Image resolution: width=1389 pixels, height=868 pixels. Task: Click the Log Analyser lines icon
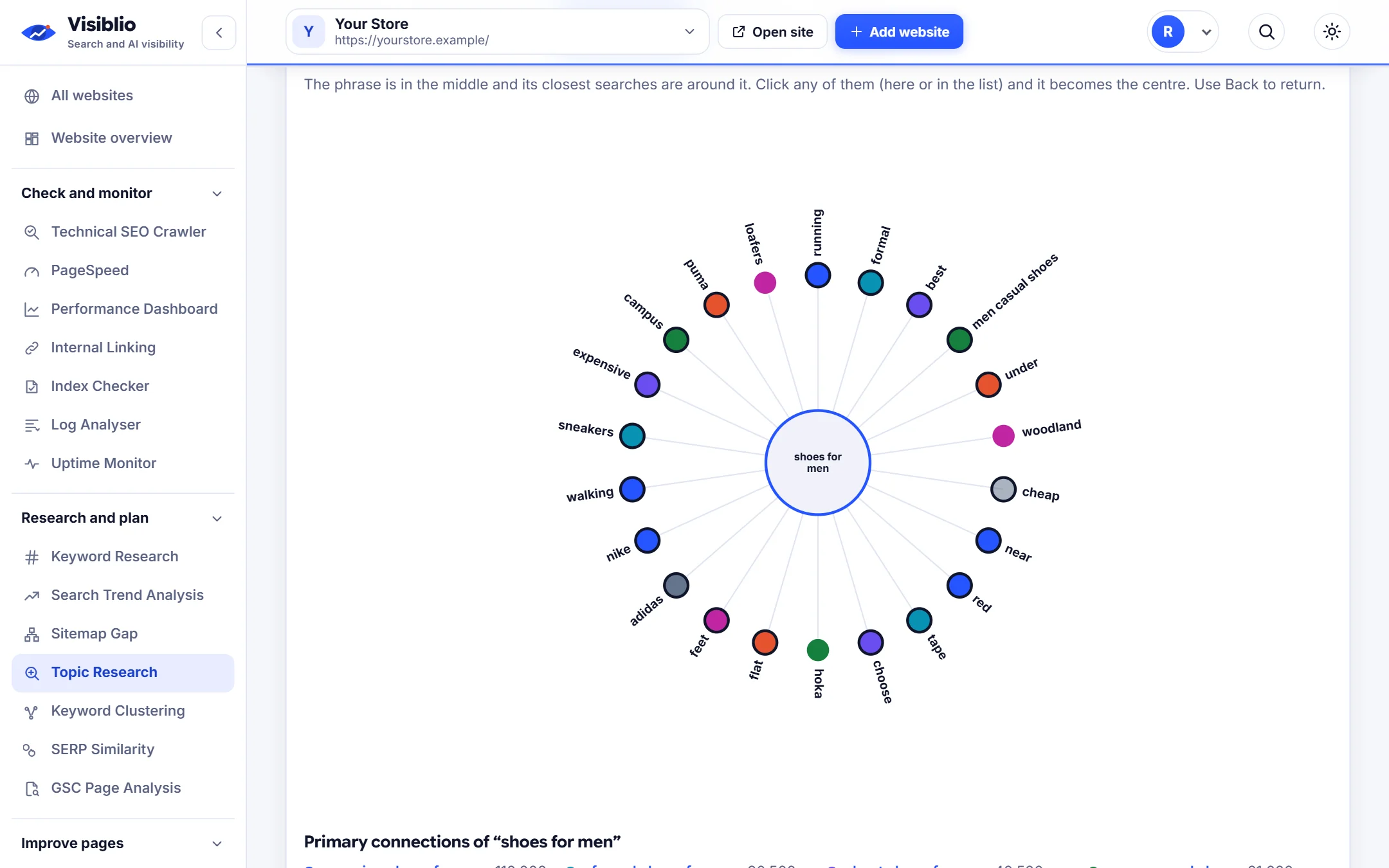tap(32, 425)
